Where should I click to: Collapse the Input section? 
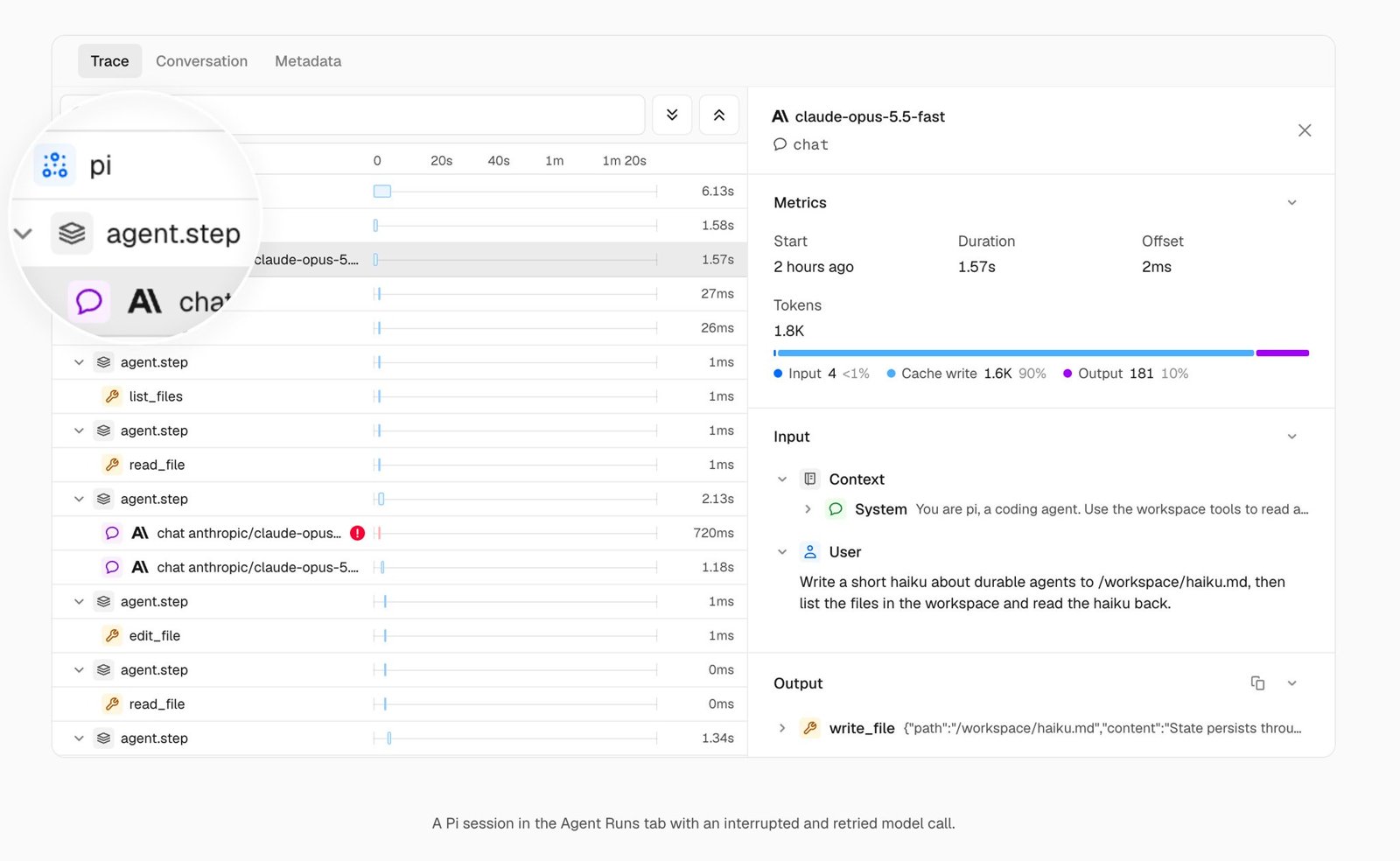[x=1291, y=437]
